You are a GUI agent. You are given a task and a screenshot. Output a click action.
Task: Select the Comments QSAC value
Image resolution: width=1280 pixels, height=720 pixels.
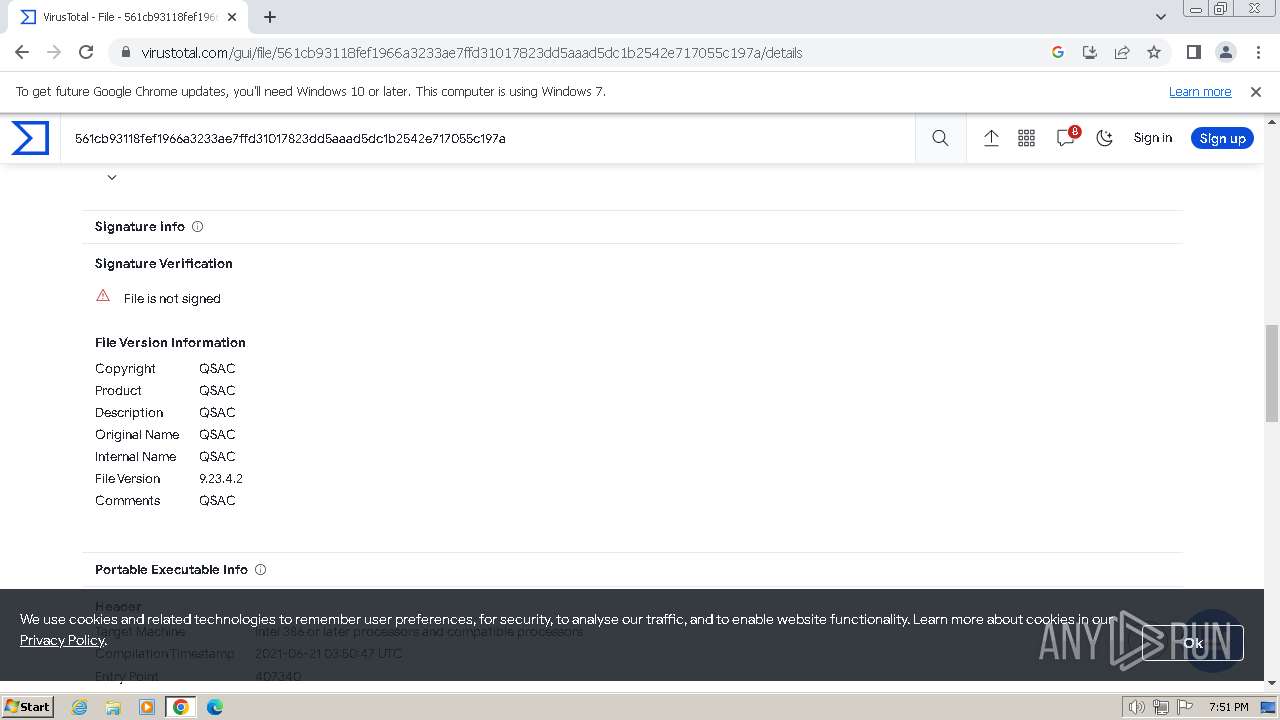click(217, 500)
